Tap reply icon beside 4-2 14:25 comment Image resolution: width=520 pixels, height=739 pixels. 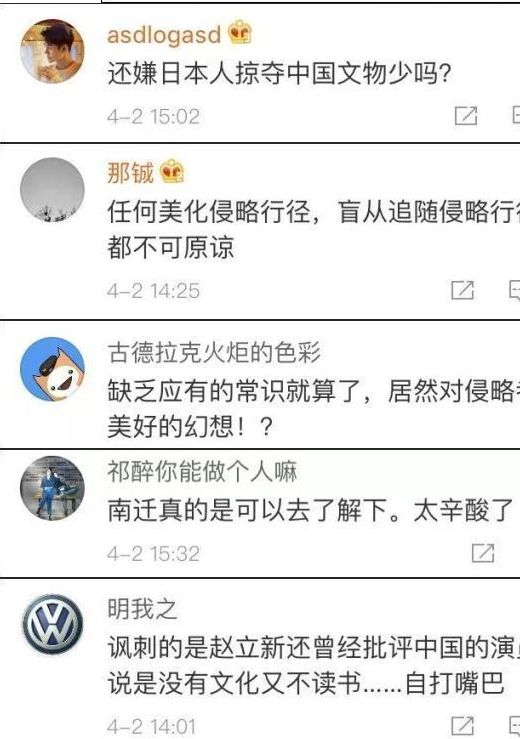click(515, 290)
